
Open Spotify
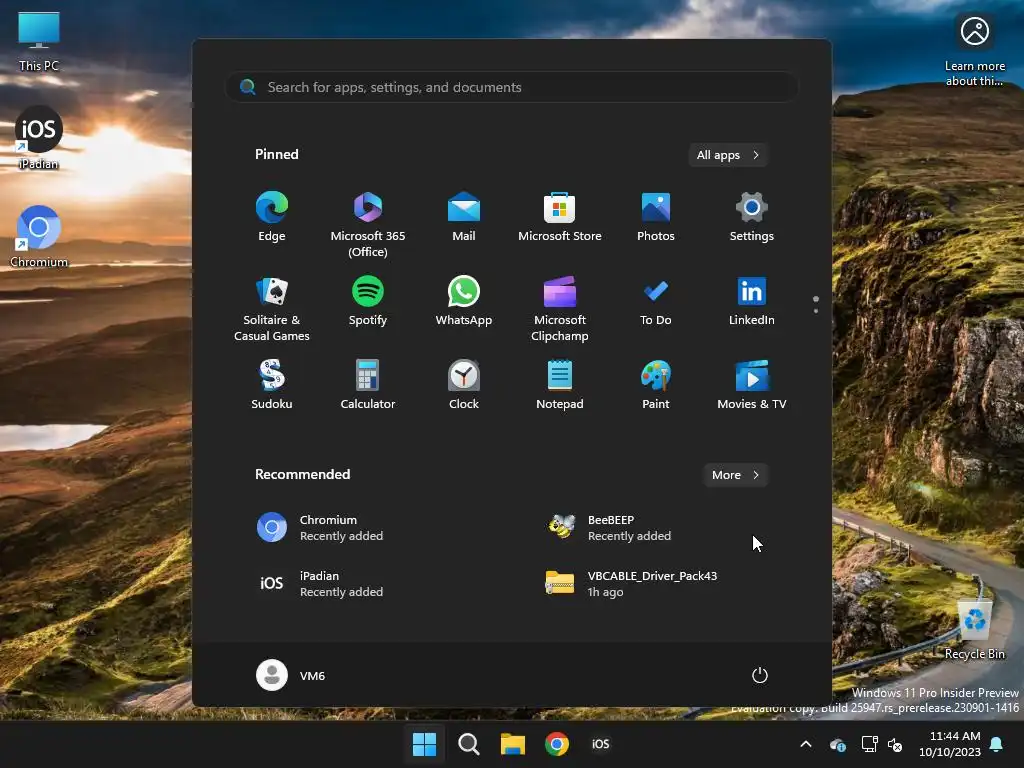(x=368, y=301)
